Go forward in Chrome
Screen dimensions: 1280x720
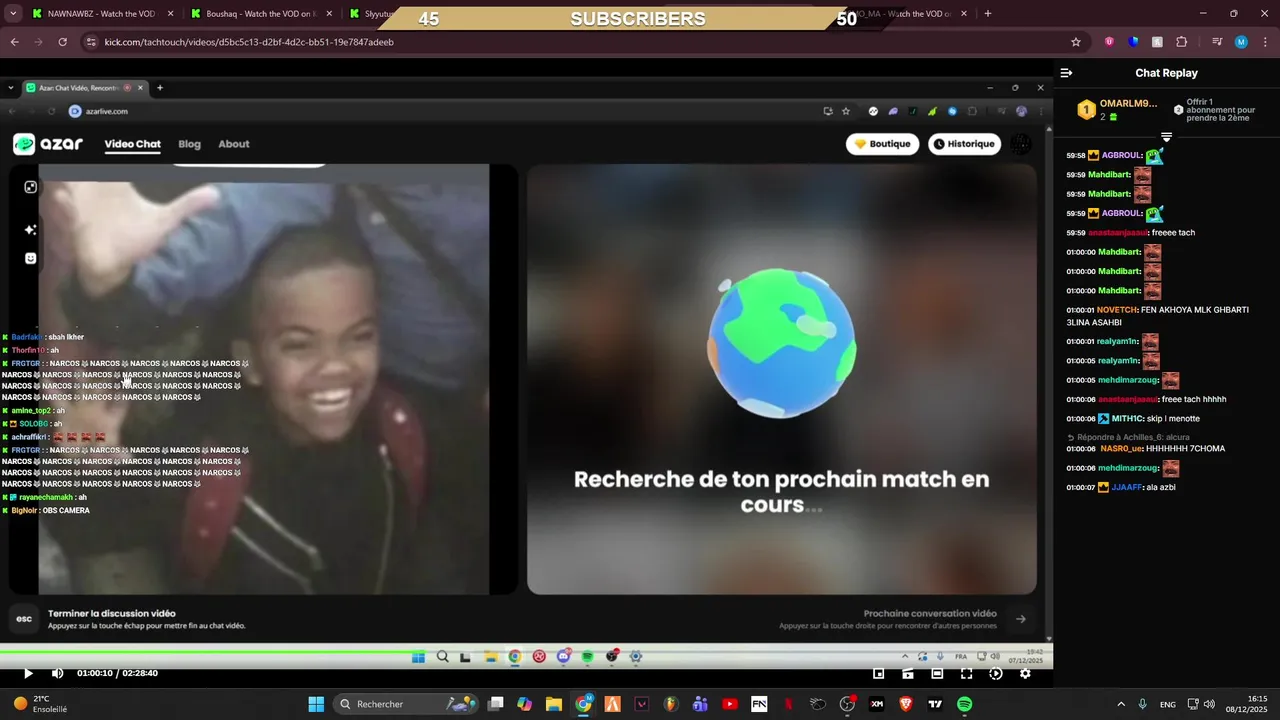pos(38,42)
